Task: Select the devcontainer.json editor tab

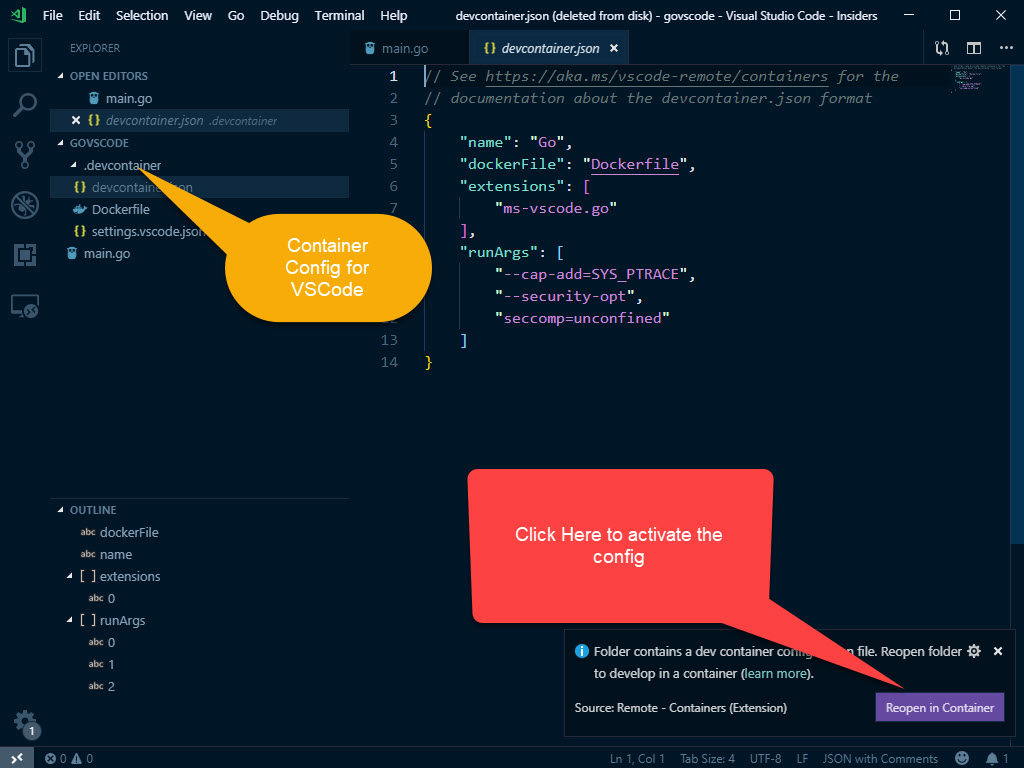Action: click(x=550, y=48)
